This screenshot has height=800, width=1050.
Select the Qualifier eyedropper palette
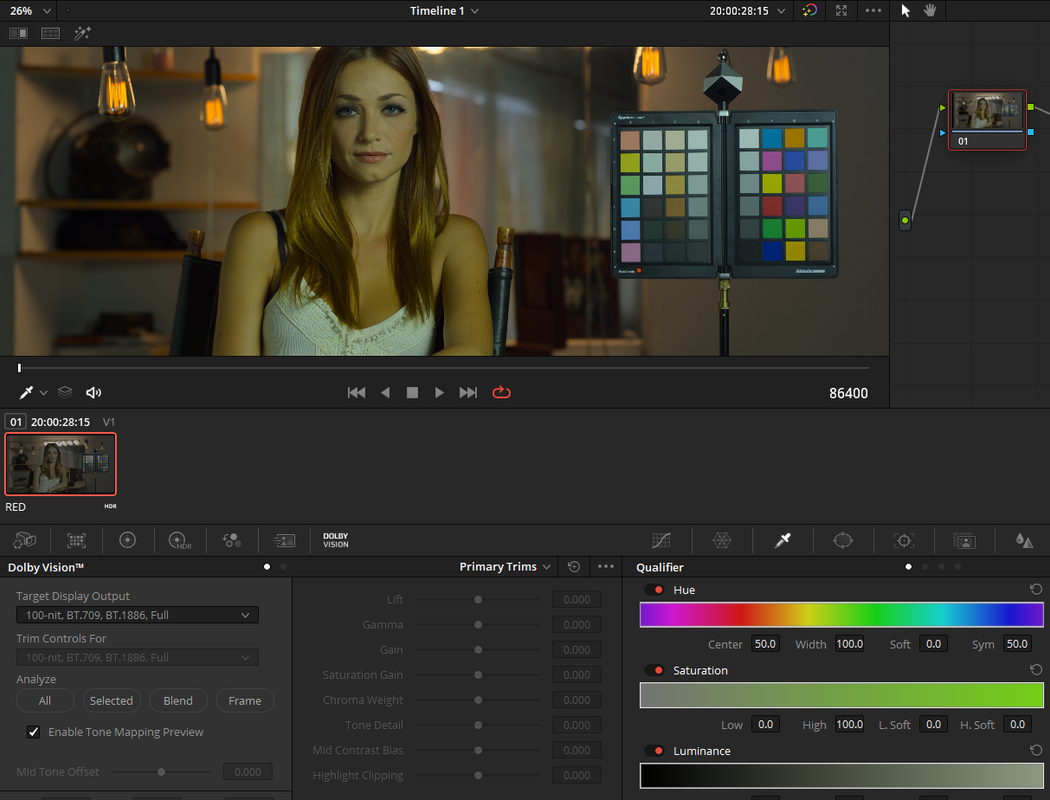click(x=782, y=540)
